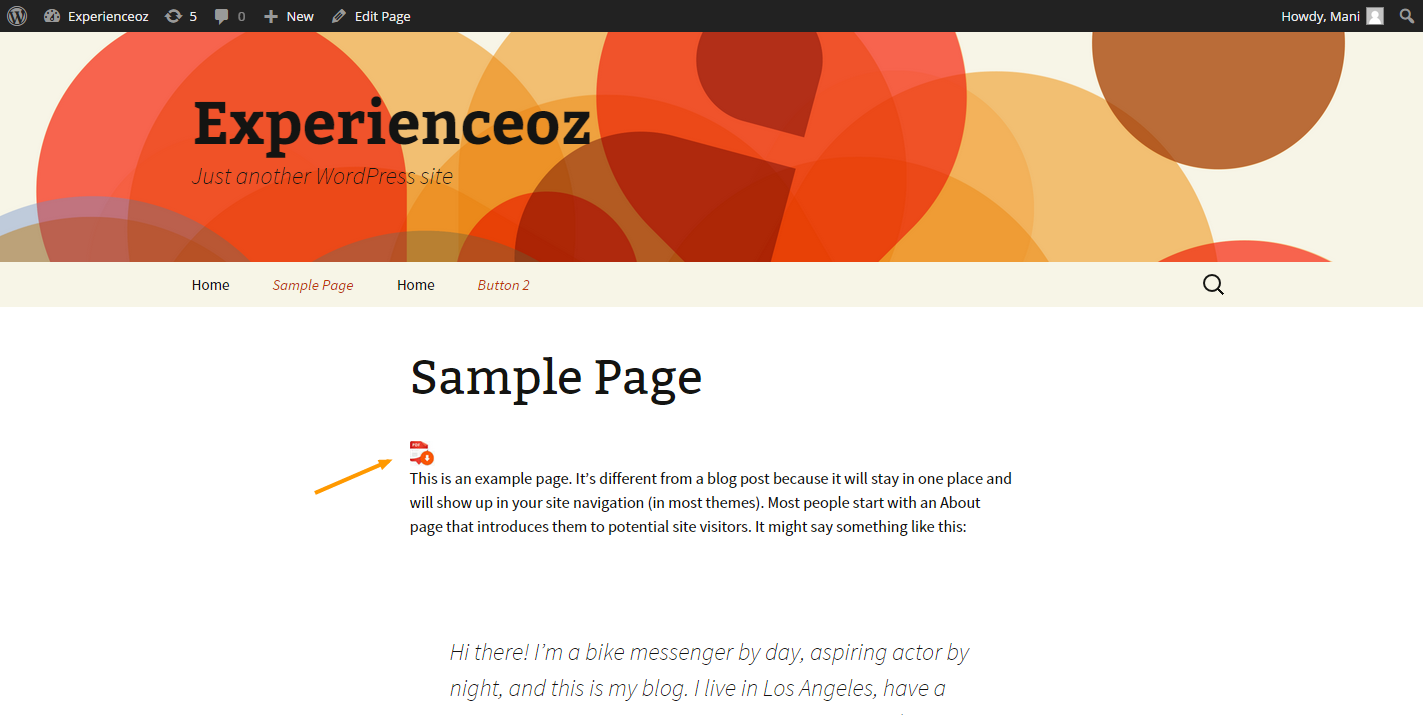
Task: Click the user avatar in the admin bar
Action: pos(1375,16)
